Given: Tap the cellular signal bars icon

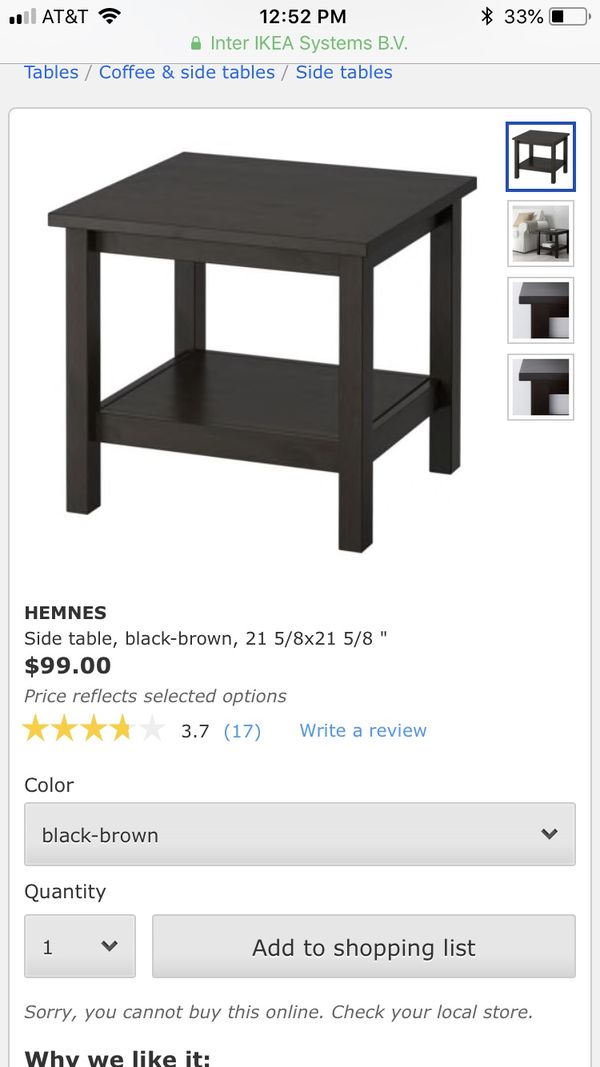Looking at the screenshot, I should [x=22, y=16].
